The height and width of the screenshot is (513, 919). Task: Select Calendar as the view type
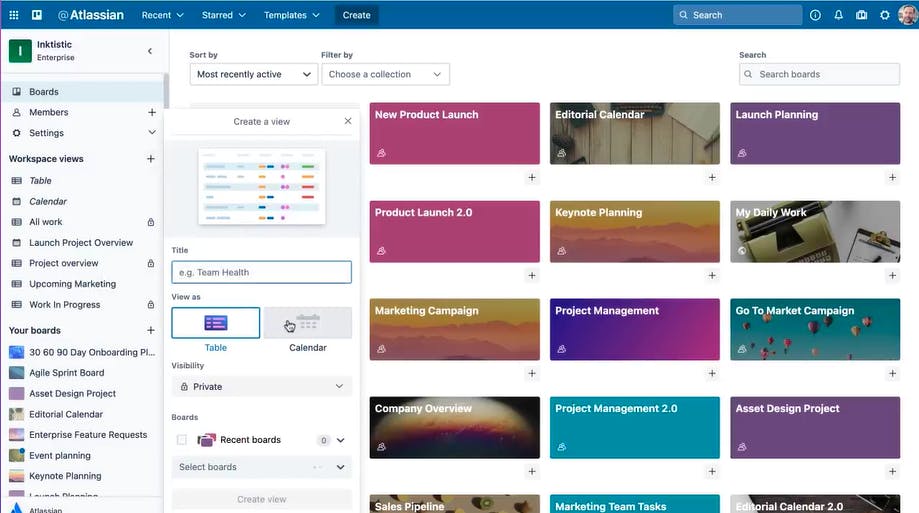pyautogui.click(x=308, y=323)
